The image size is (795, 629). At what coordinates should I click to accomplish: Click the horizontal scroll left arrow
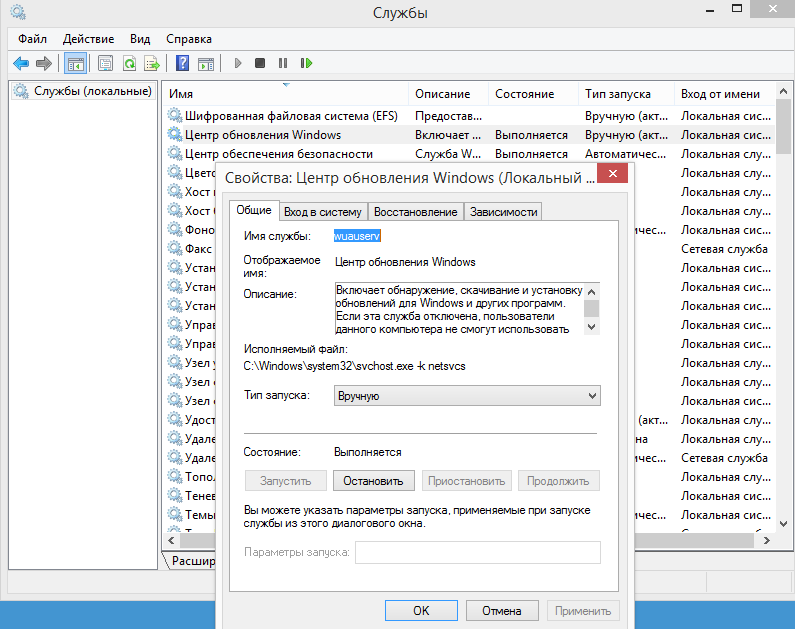171,540
